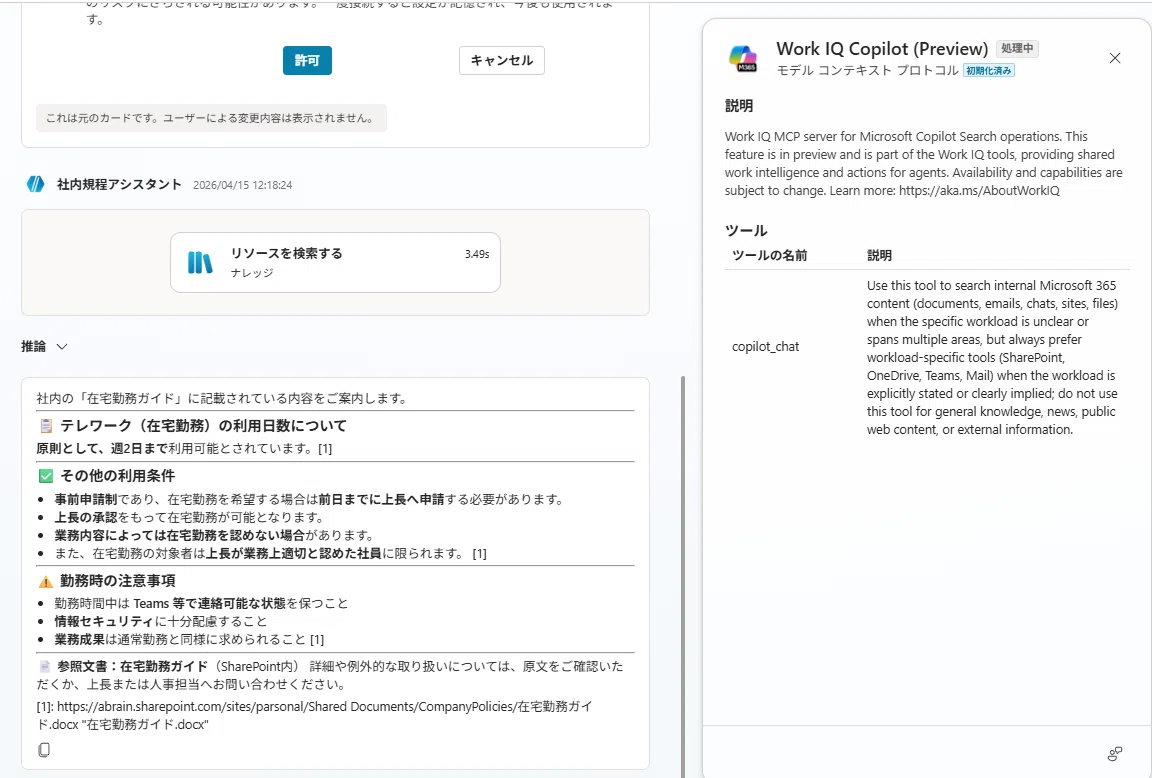
Task: Click the chat pane vertical scrollbar
Action: (x=683, y=577)
